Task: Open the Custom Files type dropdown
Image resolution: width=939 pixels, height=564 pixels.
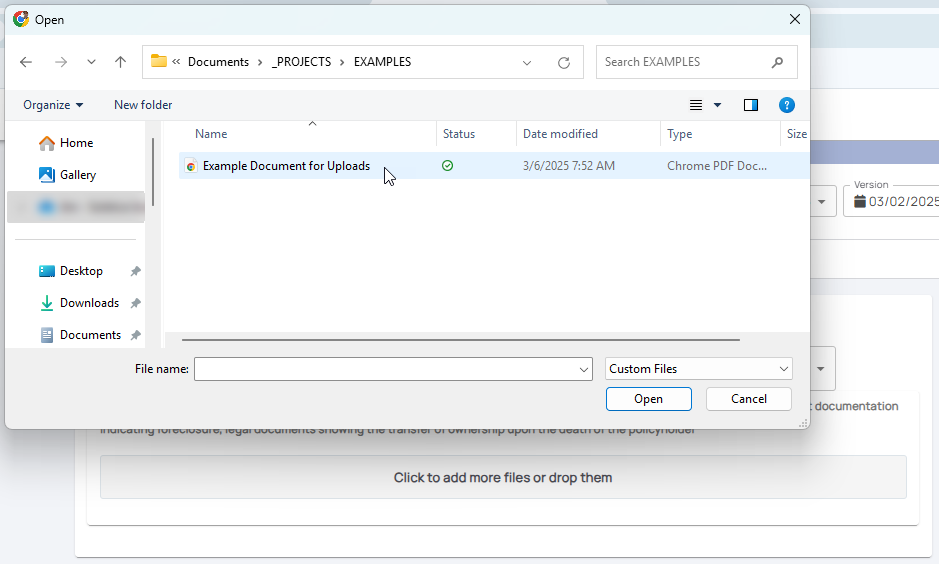Action: tap(699, 369)
